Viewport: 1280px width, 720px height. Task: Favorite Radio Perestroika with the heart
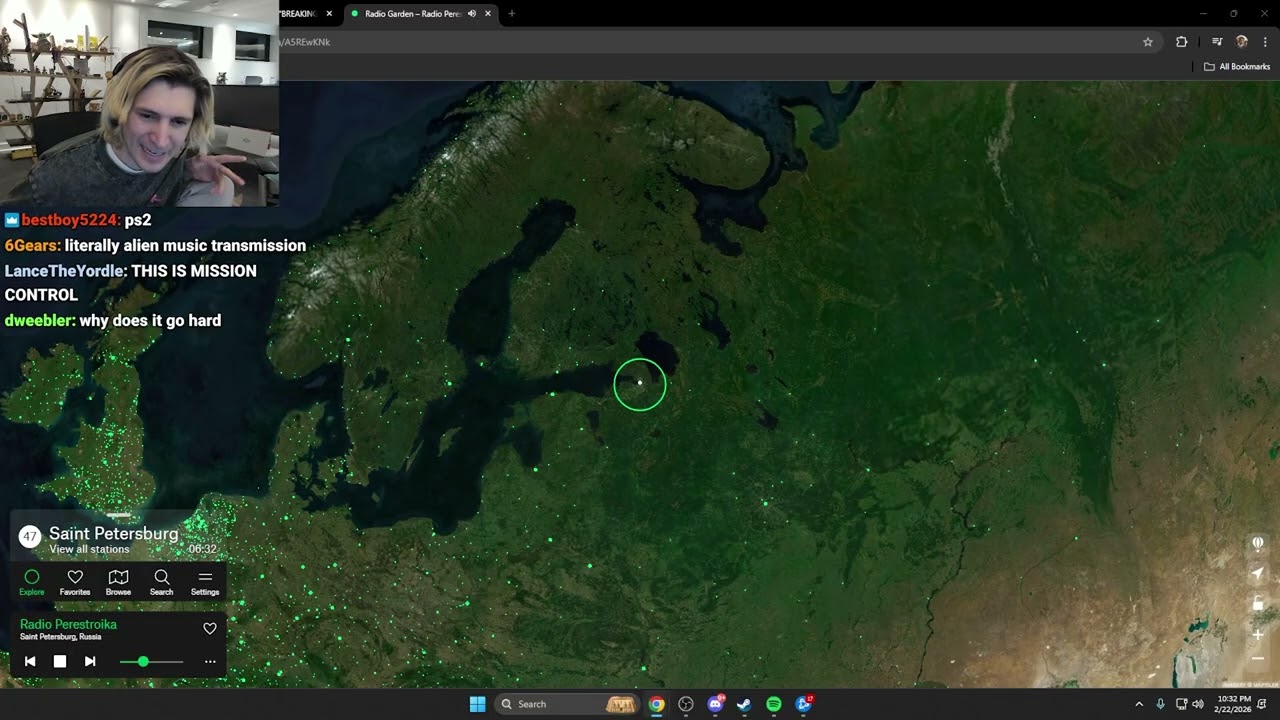coord(210,629)
